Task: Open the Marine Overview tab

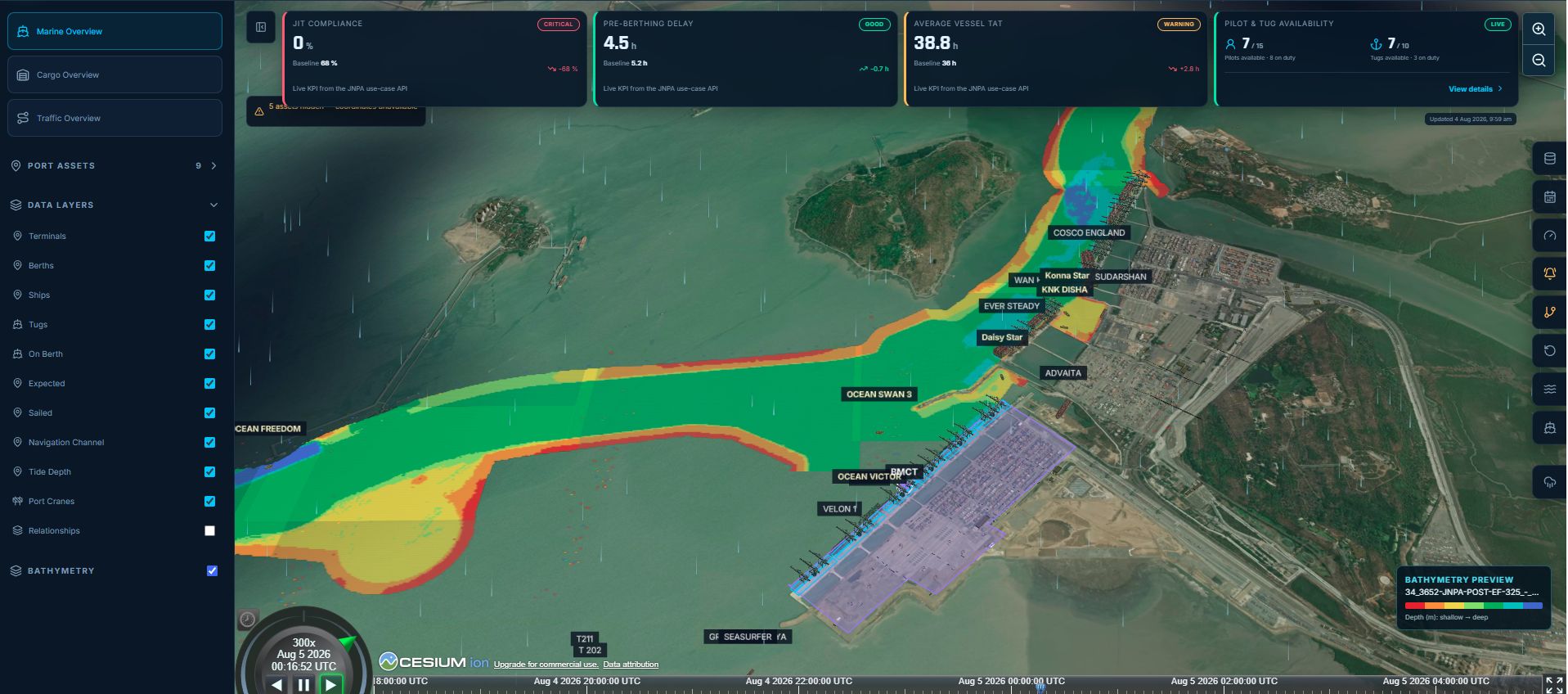Action: pyautogui.click(x=115, y=31)
